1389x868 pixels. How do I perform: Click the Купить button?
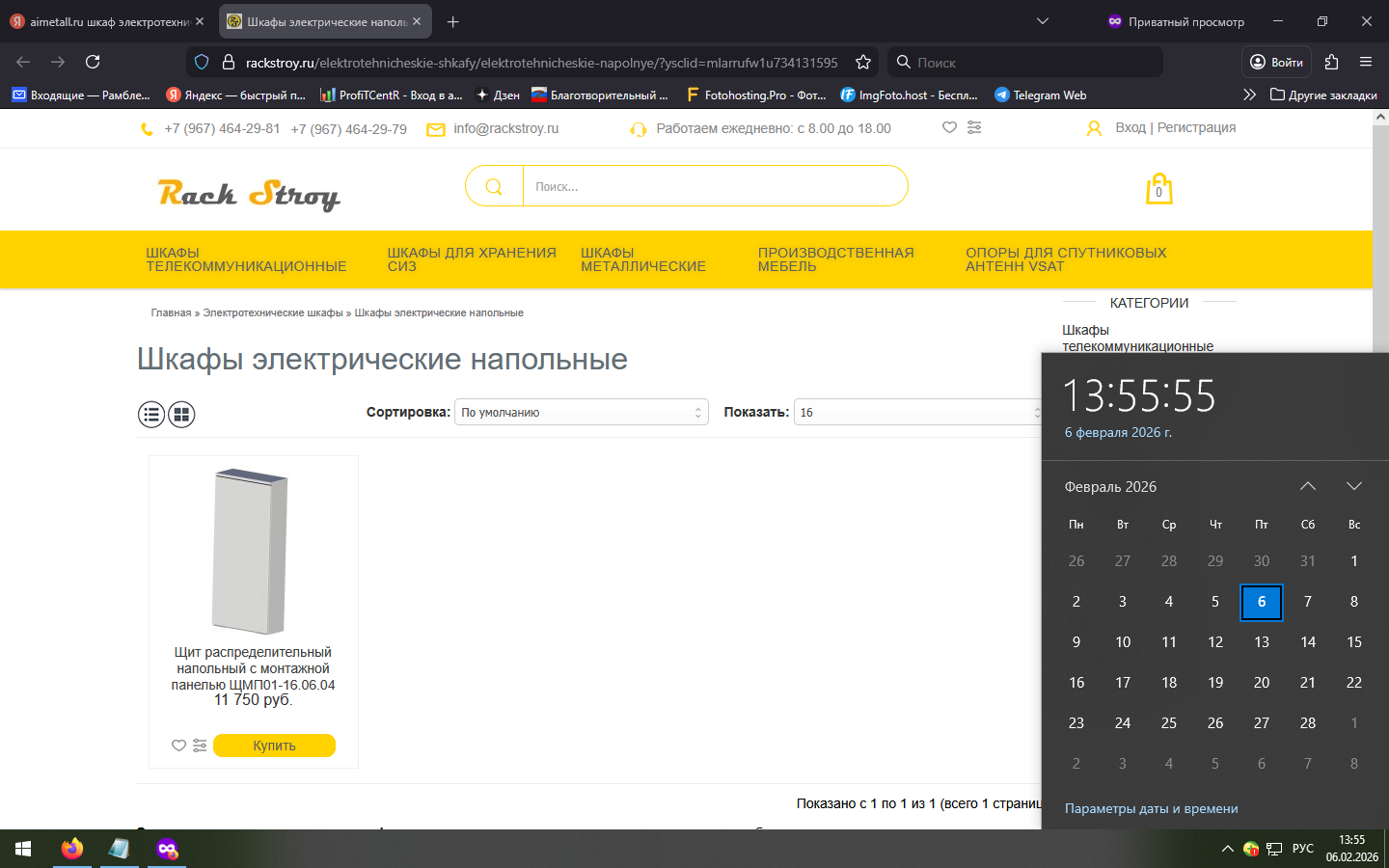tap(274, 746)
